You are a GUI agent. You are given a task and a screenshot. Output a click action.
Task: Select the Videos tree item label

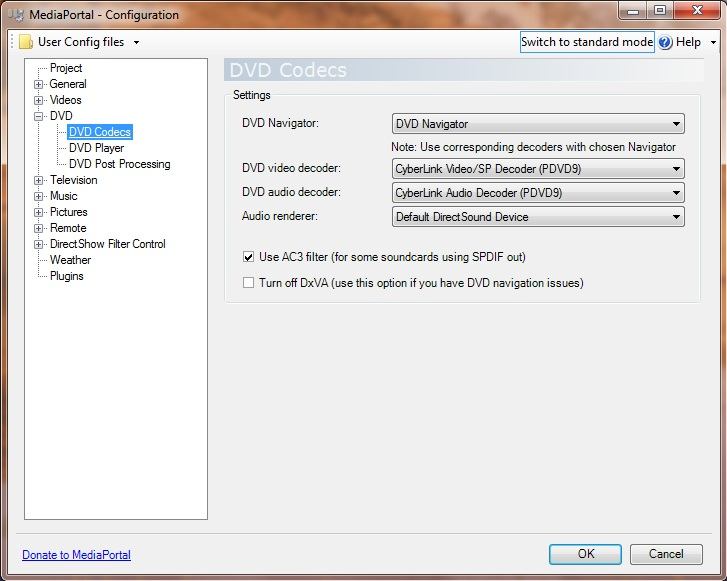[65, 100]
